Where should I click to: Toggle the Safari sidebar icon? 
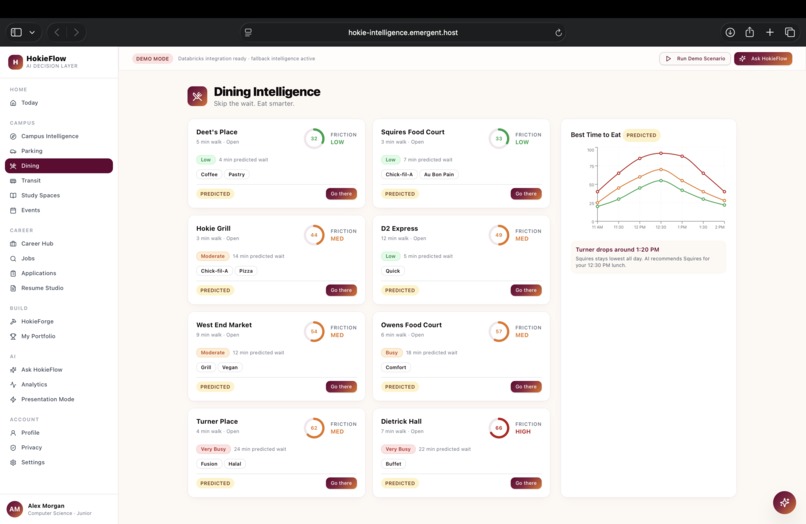(16, 32)
